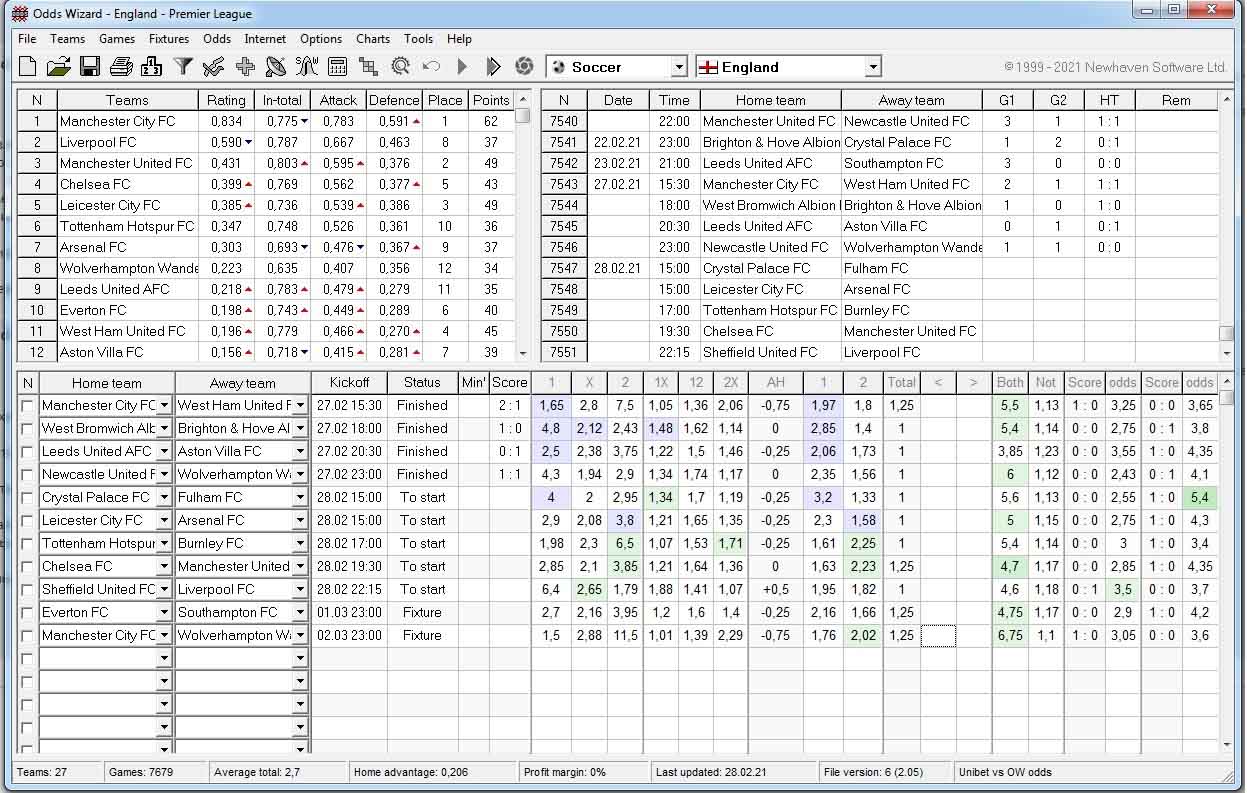The image size is (1247, 793).
Task: Click the double play arrow icon
Action: pyautogui.click(x=493, y=67)
